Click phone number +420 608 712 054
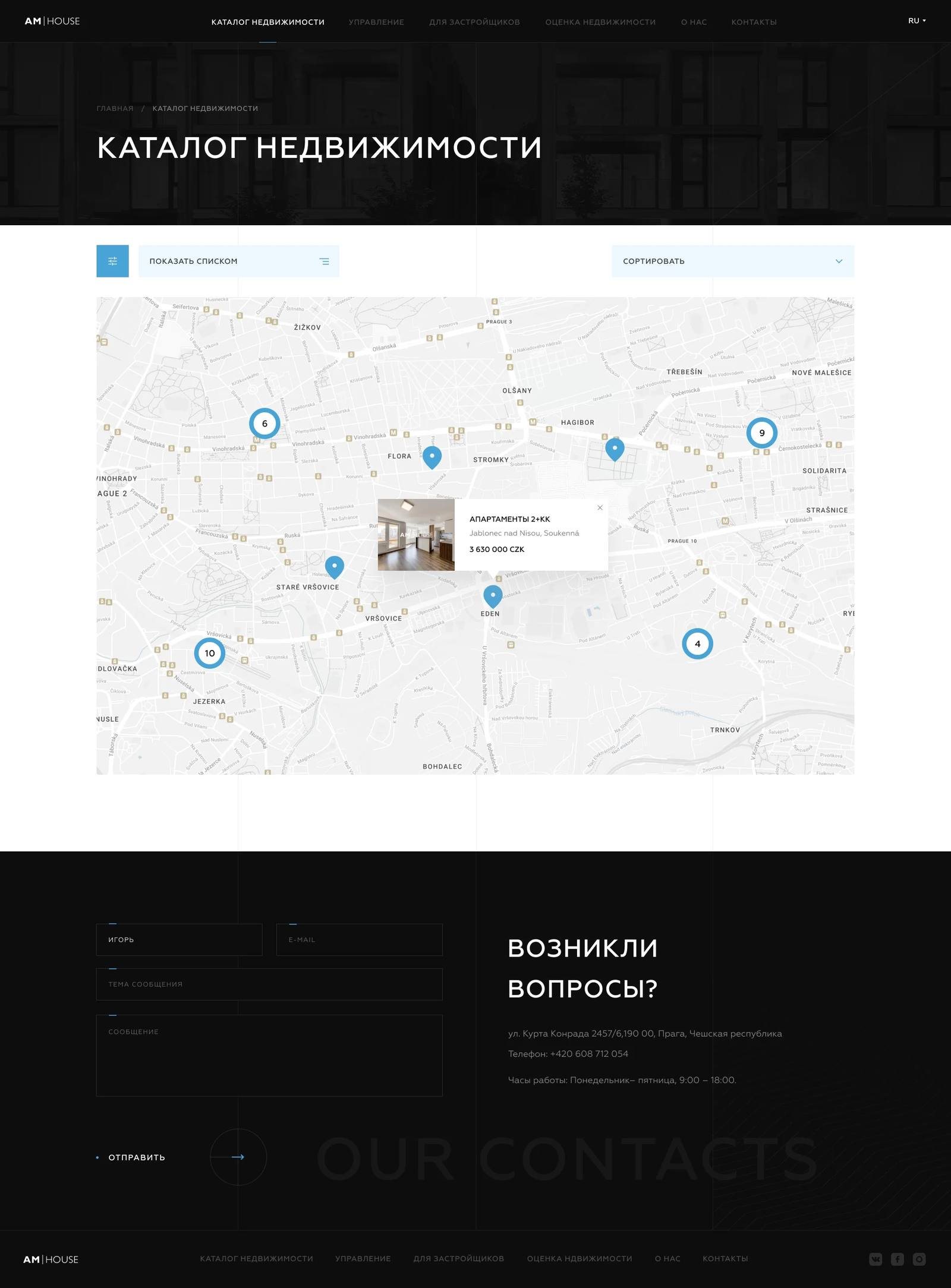This screenshot has height=1288, width=951. point(589,1053)
